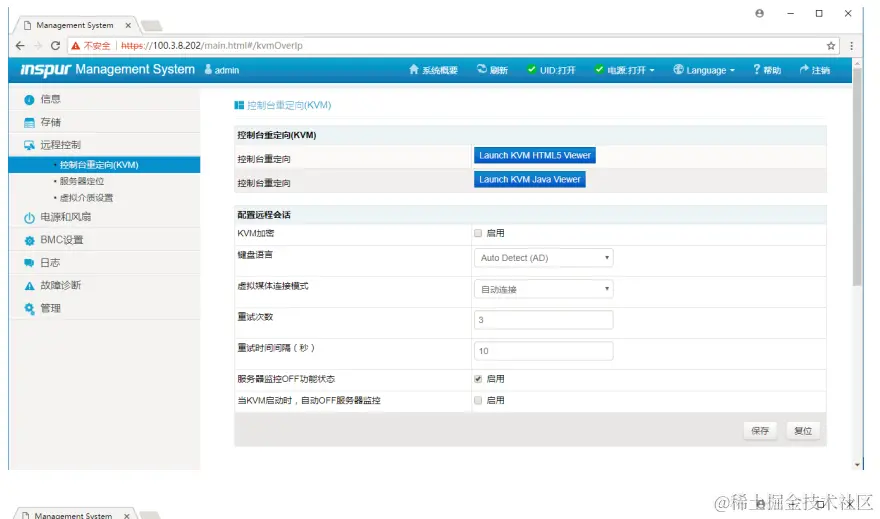Click the inspur logo in header

coord(45,70)
